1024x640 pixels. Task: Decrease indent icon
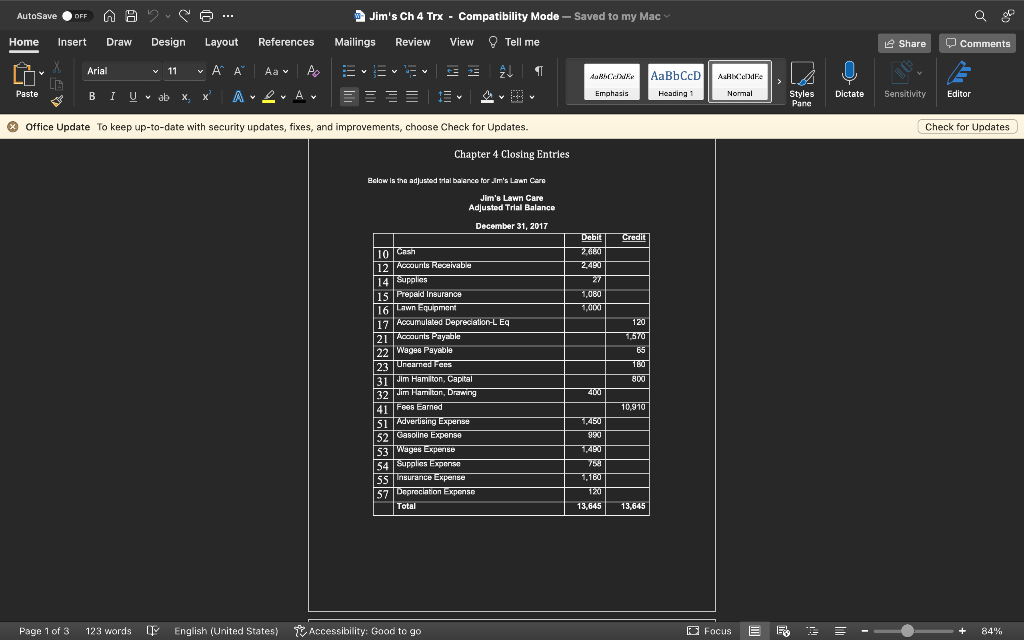452,71
